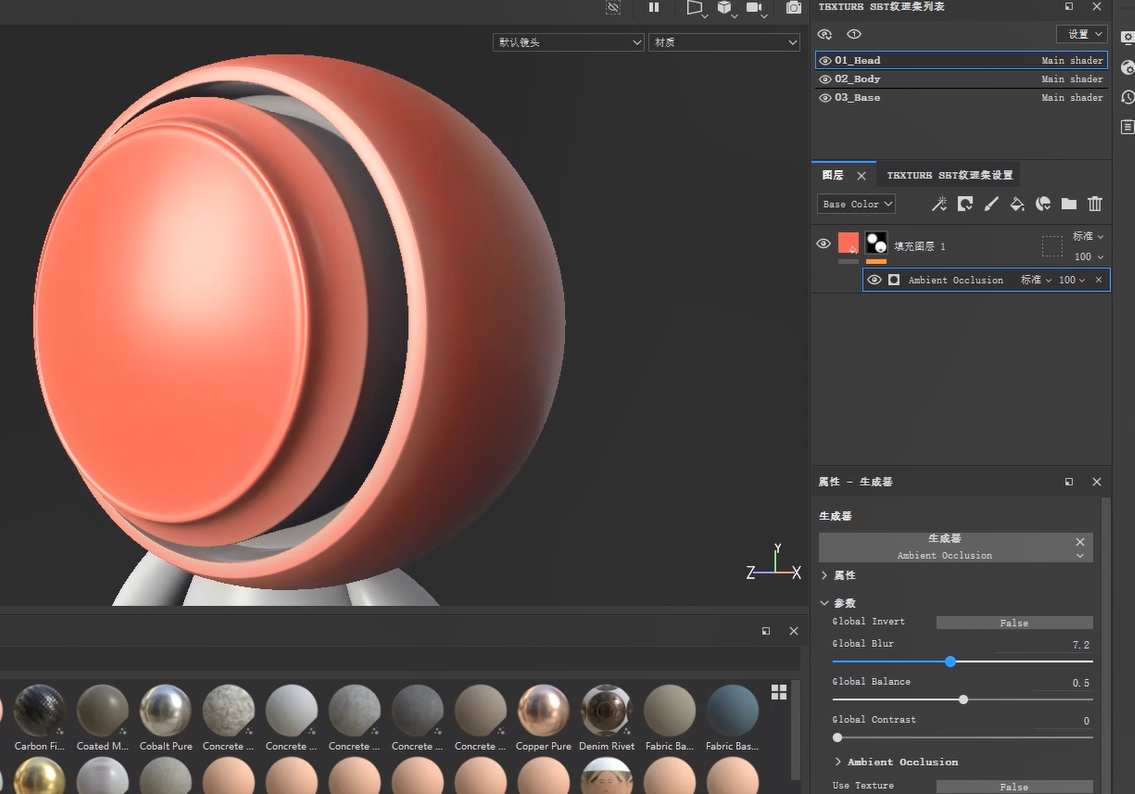Delete the layer using the trash icon
This screenshot has width=1135, height=794.
[x=1095, y=204]
